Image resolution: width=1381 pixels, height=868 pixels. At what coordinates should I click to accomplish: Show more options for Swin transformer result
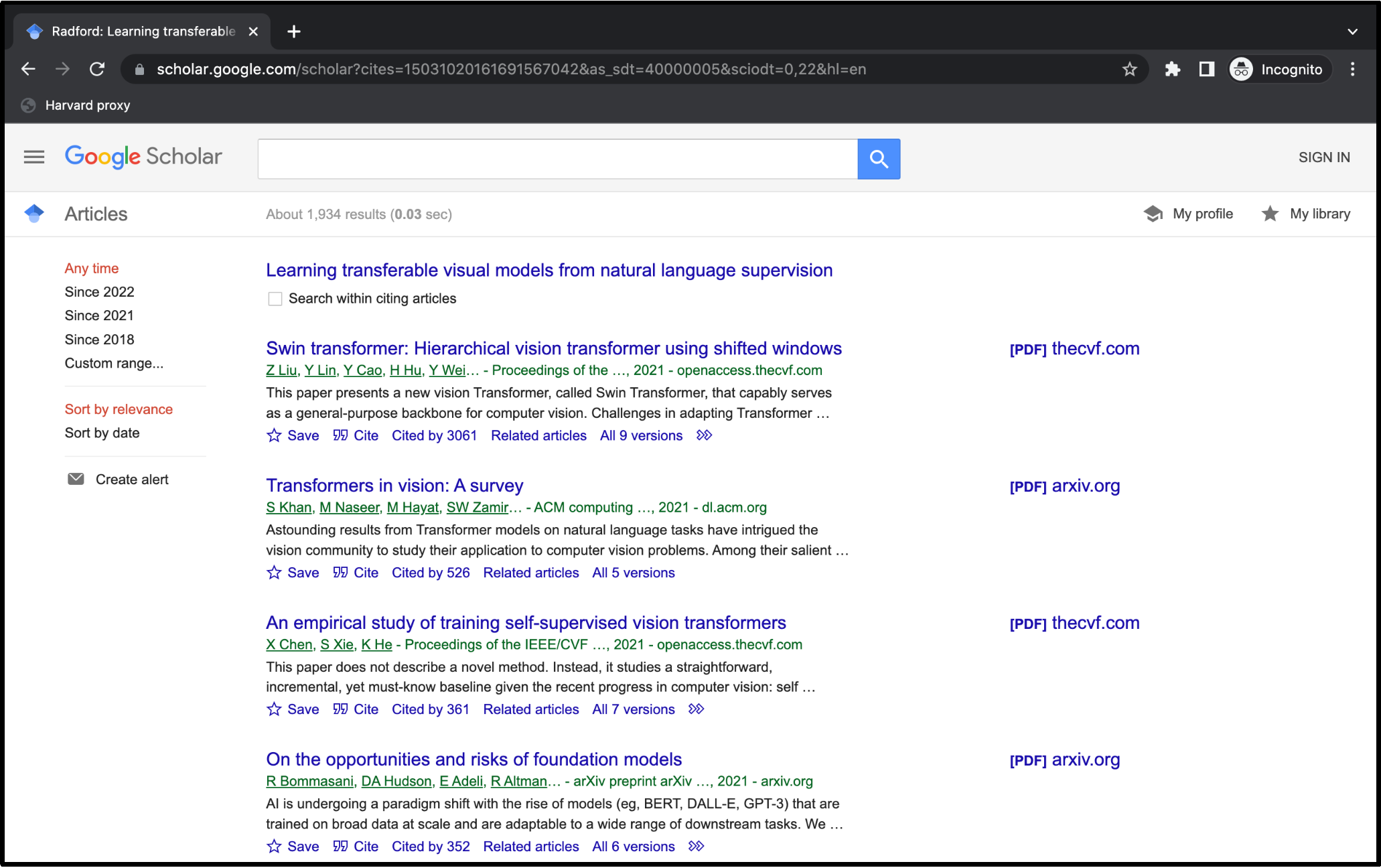pyautogui.click(x=704, y=435)
